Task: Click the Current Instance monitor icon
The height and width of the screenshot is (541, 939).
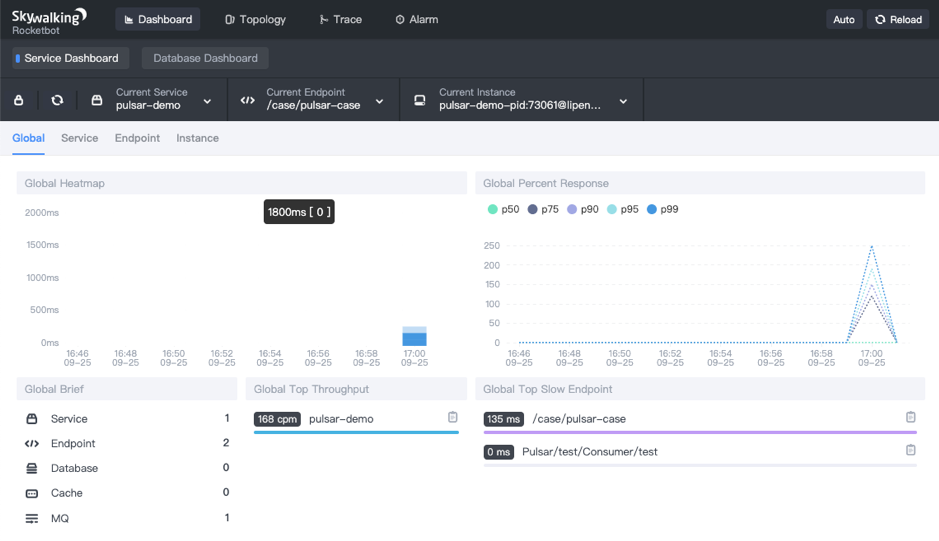Action: pyautogui.click(x=420, y=100)
